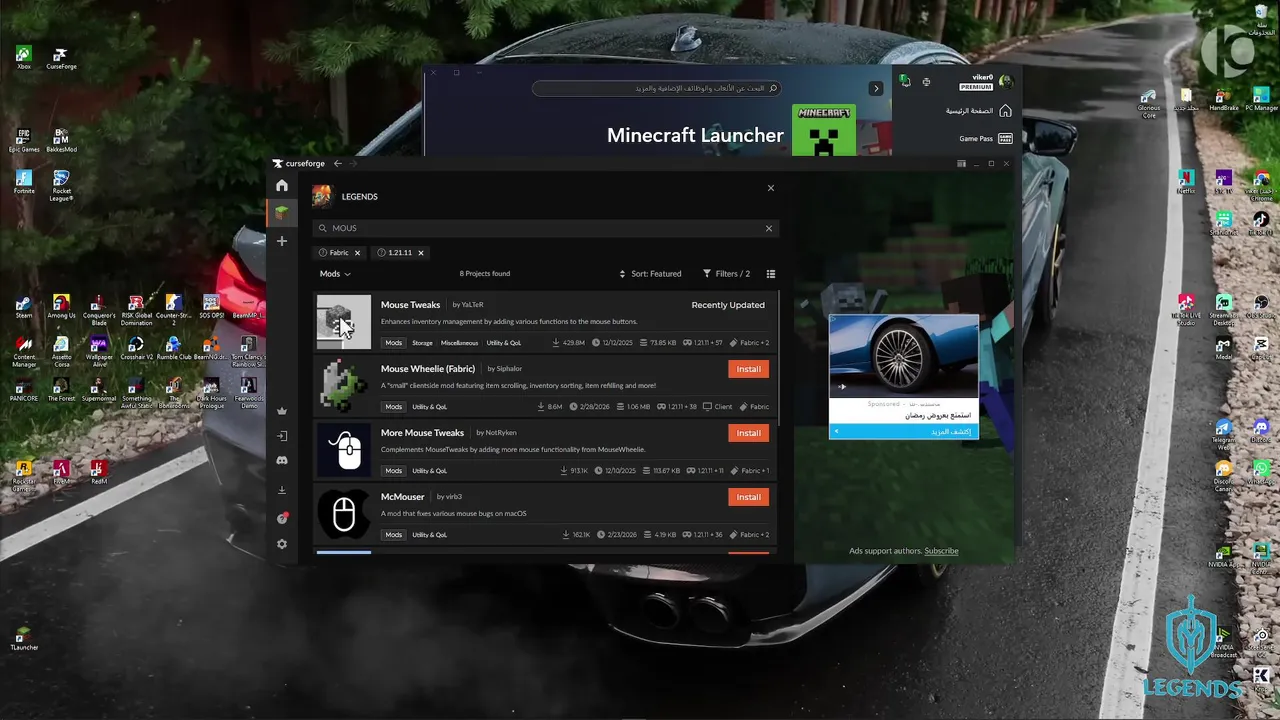This screenshot has height=720, width=1280.
Task: Click into the mod search field
Action: tap(545, 228)
